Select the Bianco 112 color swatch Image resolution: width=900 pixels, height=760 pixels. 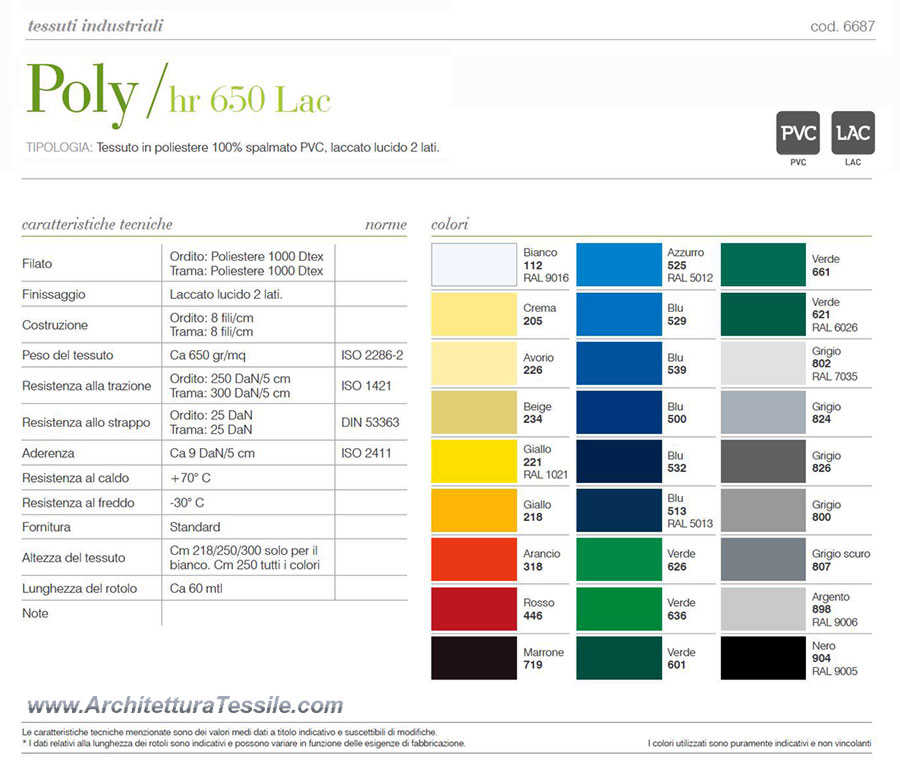[x=474, y=265]
